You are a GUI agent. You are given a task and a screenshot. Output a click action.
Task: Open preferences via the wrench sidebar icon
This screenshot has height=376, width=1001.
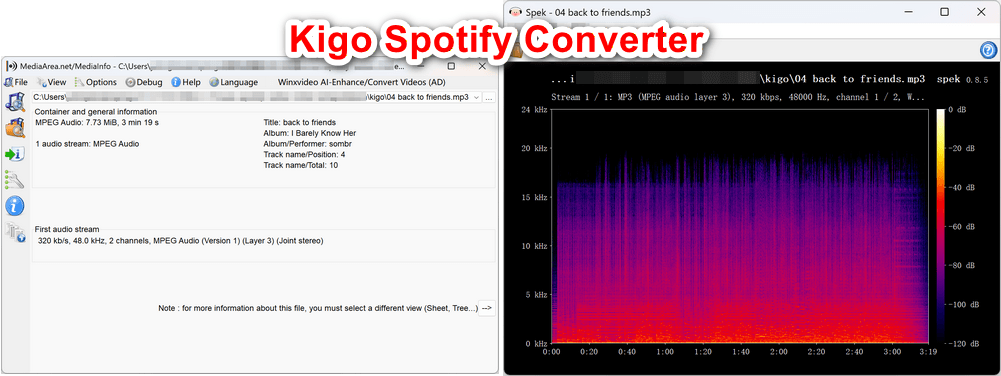tap(15, 179)
